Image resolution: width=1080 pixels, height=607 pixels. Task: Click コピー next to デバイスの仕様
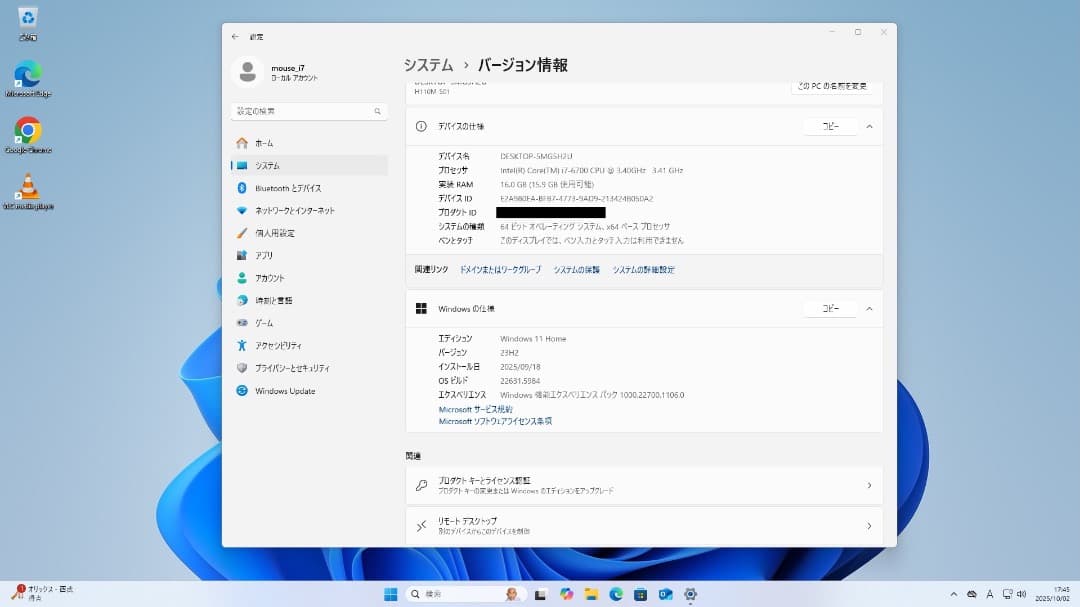[830, 126]
